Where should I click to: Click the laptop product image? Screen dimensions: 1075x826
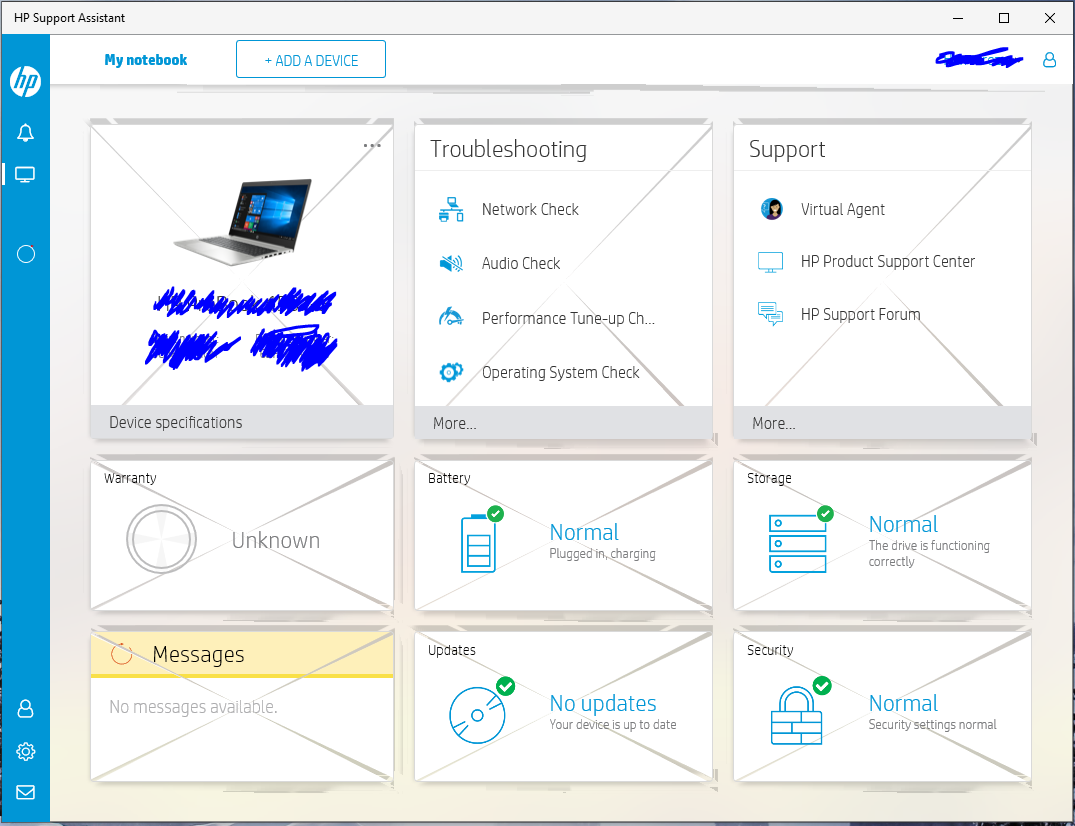[x=242, y=222]
